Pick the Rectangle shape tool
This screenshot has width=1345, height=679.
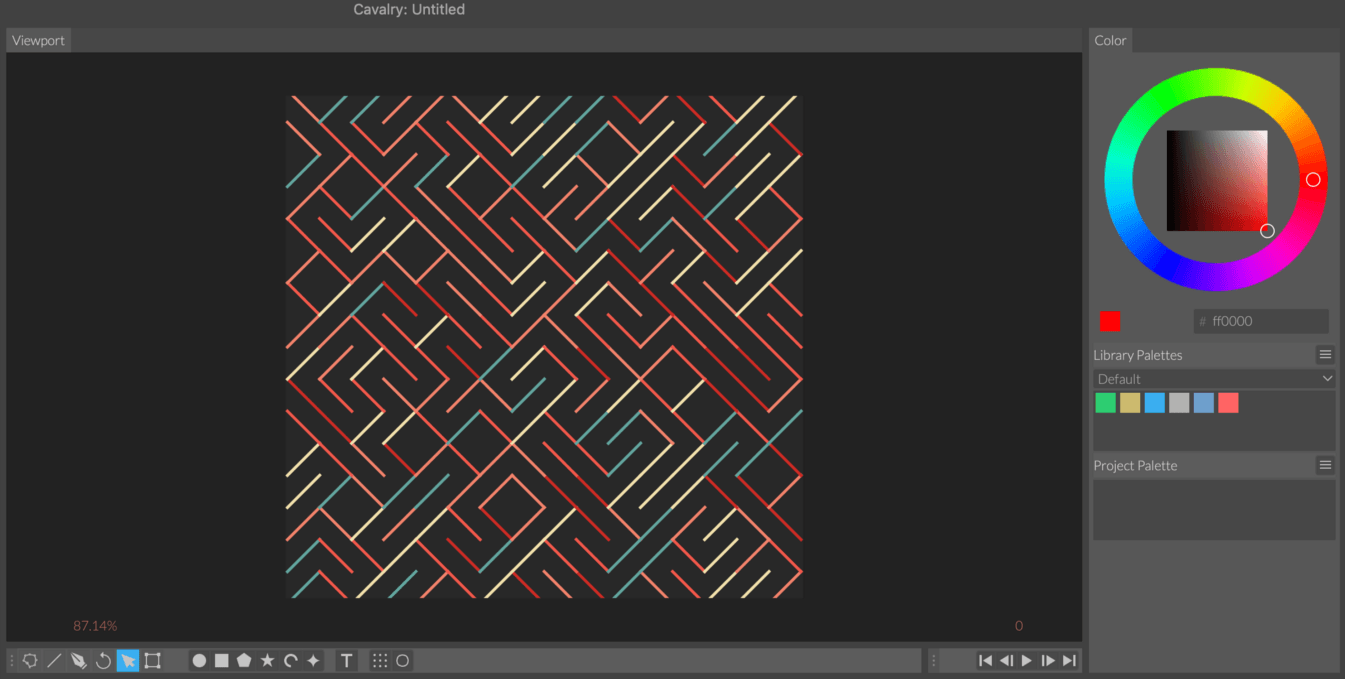coord(221,660)
